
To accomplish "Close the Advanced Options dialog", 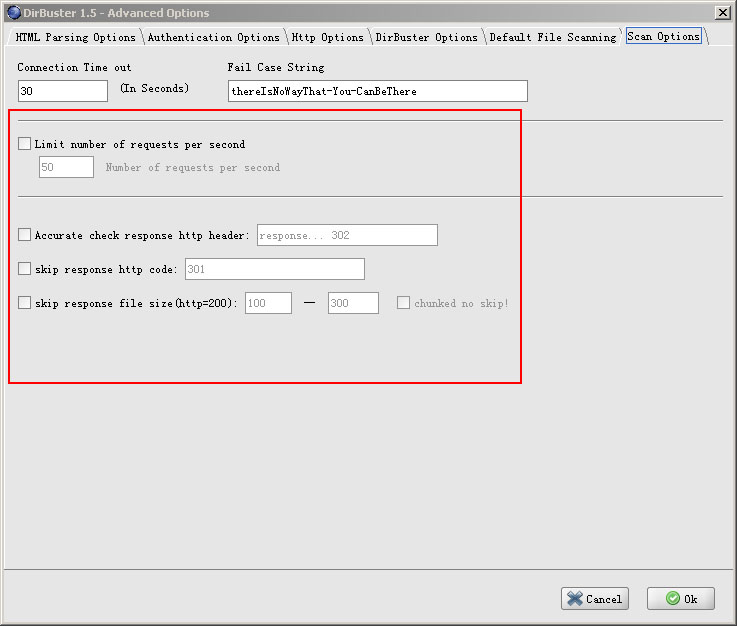I will click(x=722, y=13).
